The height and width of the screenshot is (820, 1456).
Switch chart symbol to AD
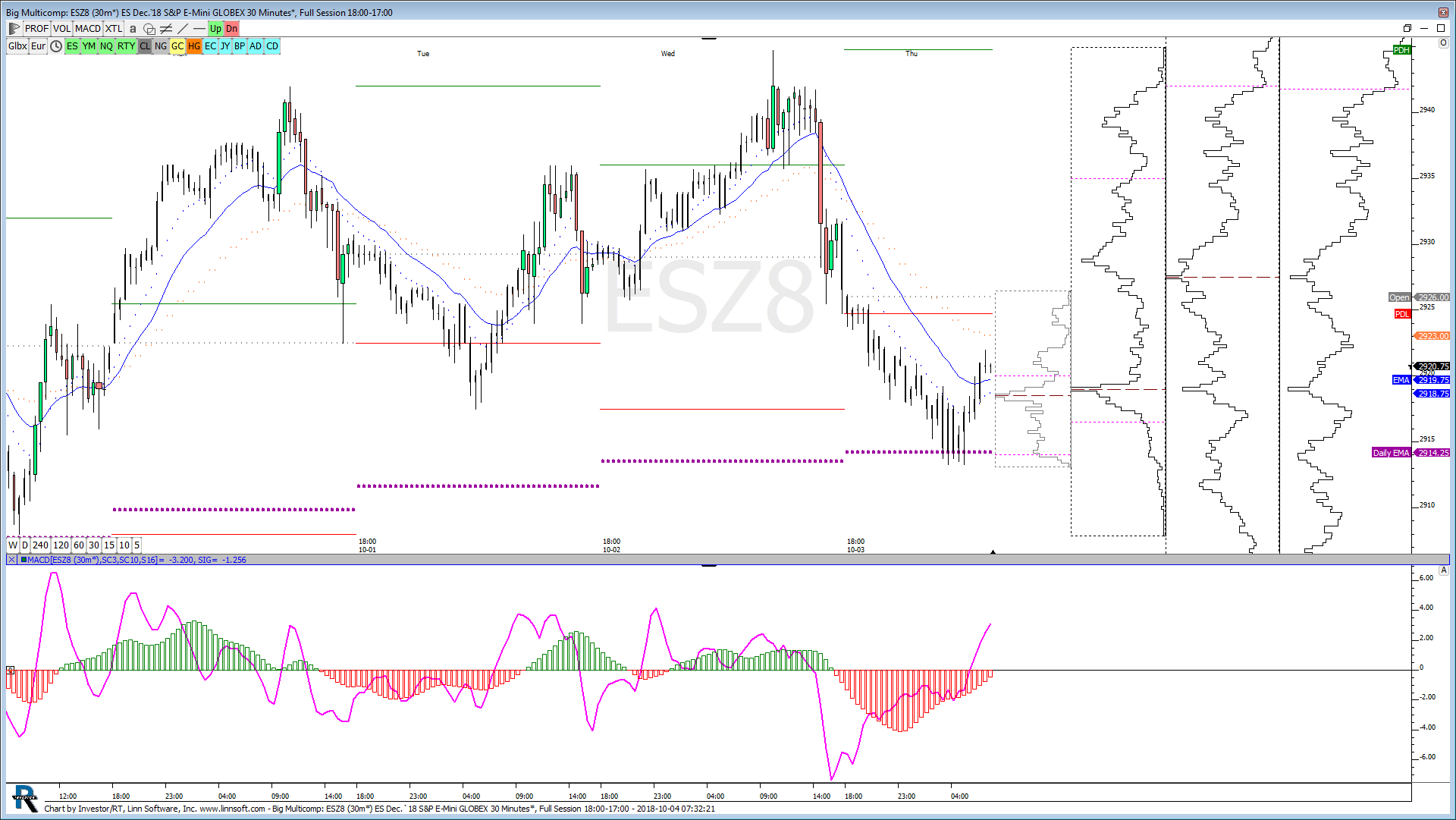coord(256,46)
